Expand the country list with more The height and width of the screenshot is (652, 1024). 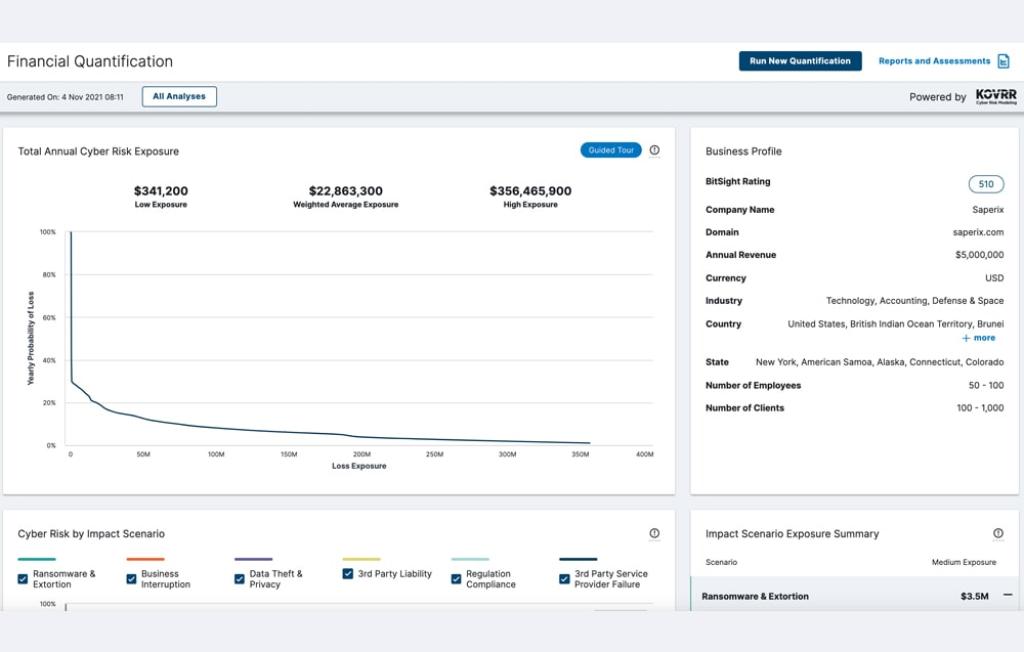[984, 338]
